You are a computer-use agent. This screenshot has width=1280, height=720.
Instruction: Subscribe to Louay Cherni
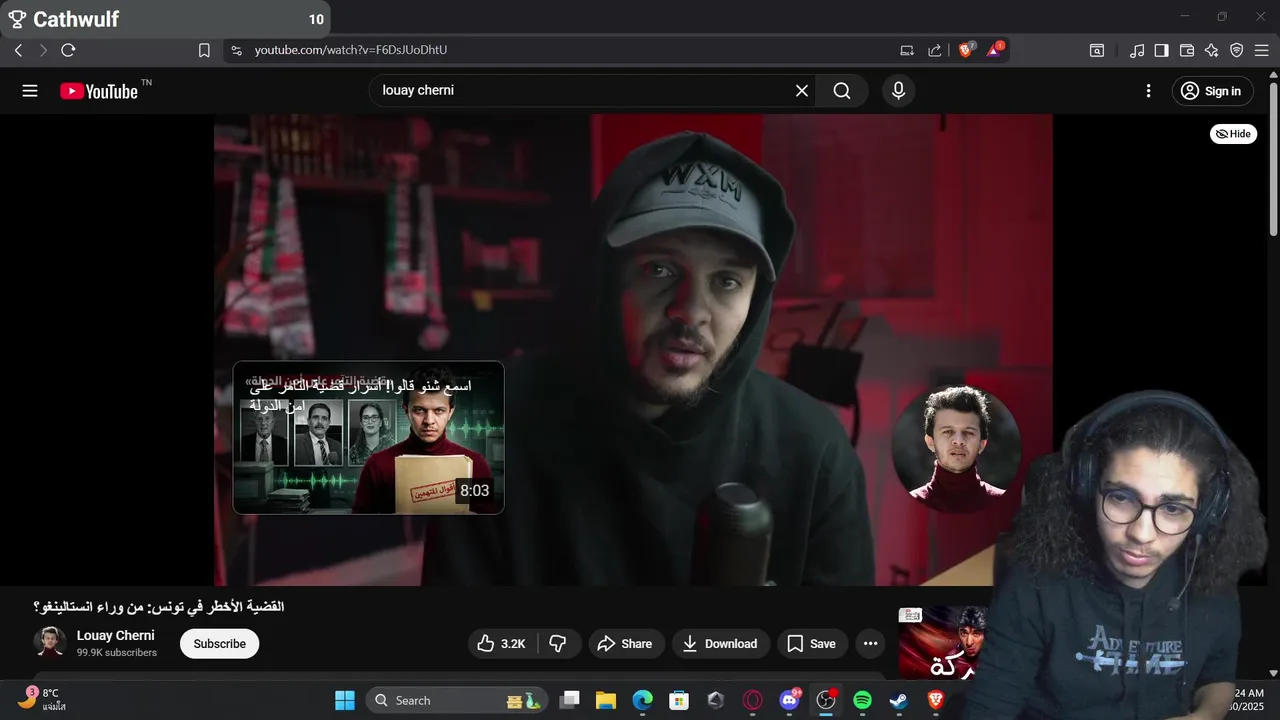[219, 644]
